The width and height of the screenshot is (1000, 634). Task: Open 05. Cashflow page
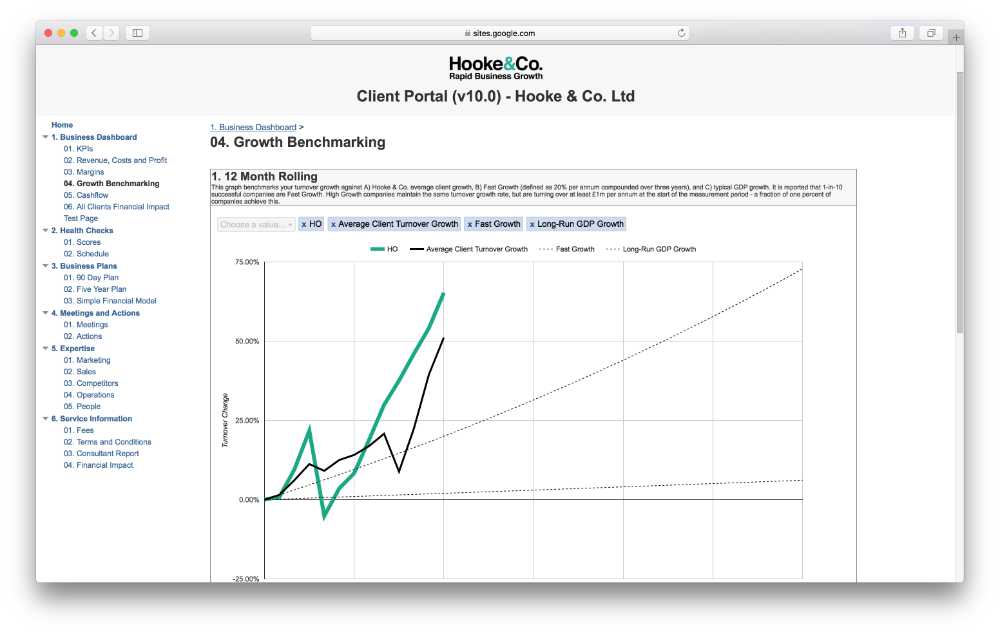pos(85,195)
